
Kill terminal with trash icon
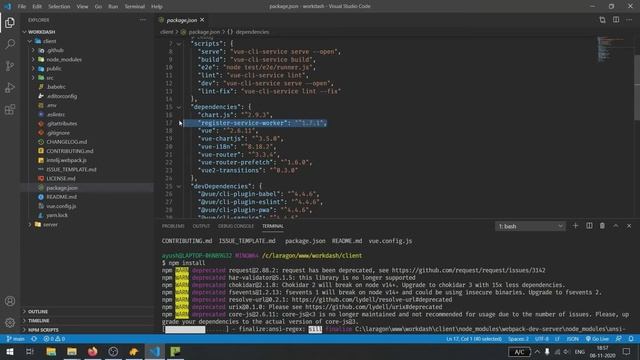pos(602,226)
